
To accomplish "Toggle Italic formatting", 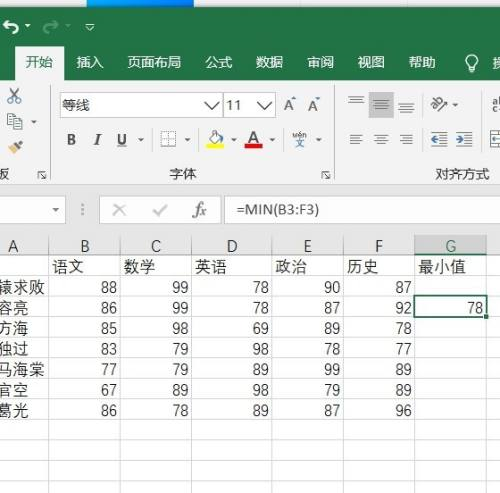I will (97, 139).
